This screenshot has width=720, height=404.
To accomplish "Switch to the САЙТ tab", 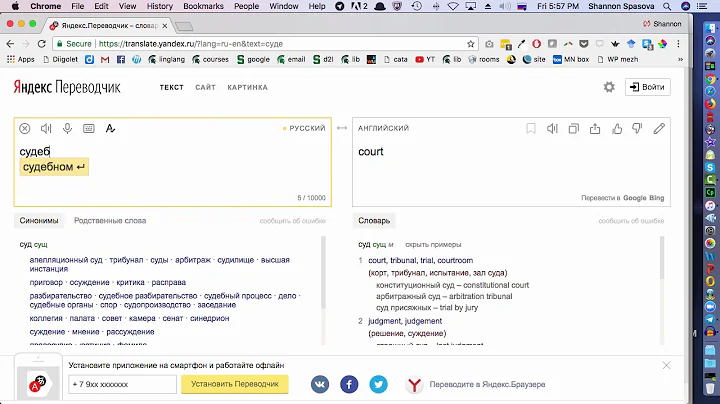I will coord(205,87).
